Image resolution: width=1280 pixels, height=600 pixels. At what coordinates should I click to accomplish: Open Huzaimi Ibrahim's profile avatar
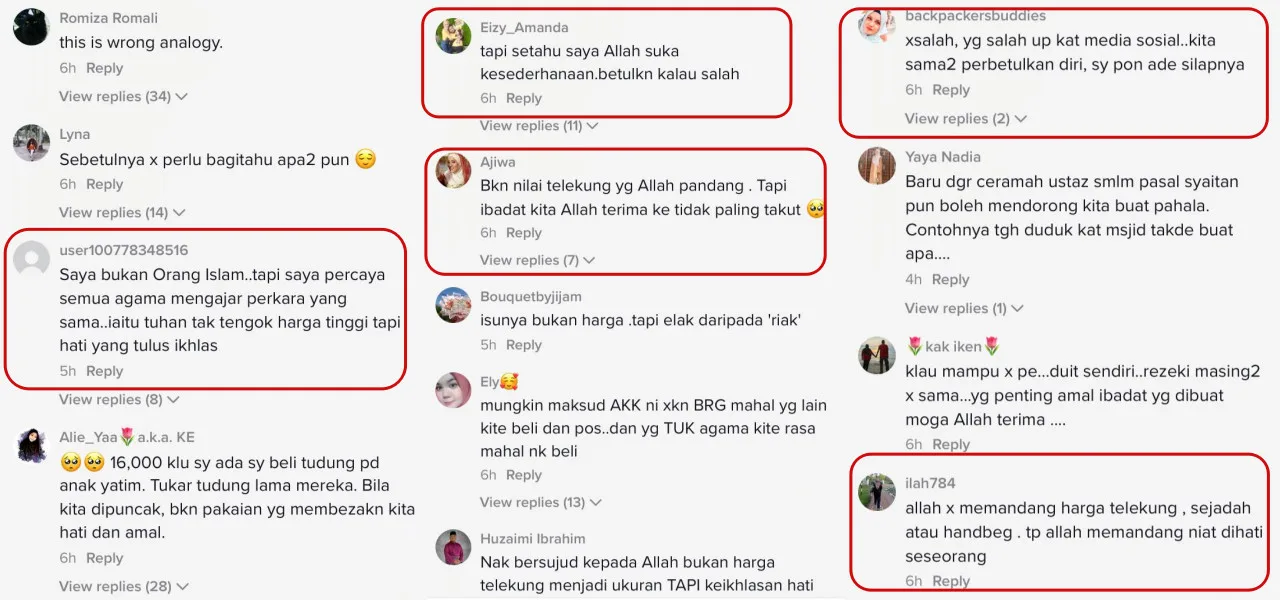tap(453, 547)
